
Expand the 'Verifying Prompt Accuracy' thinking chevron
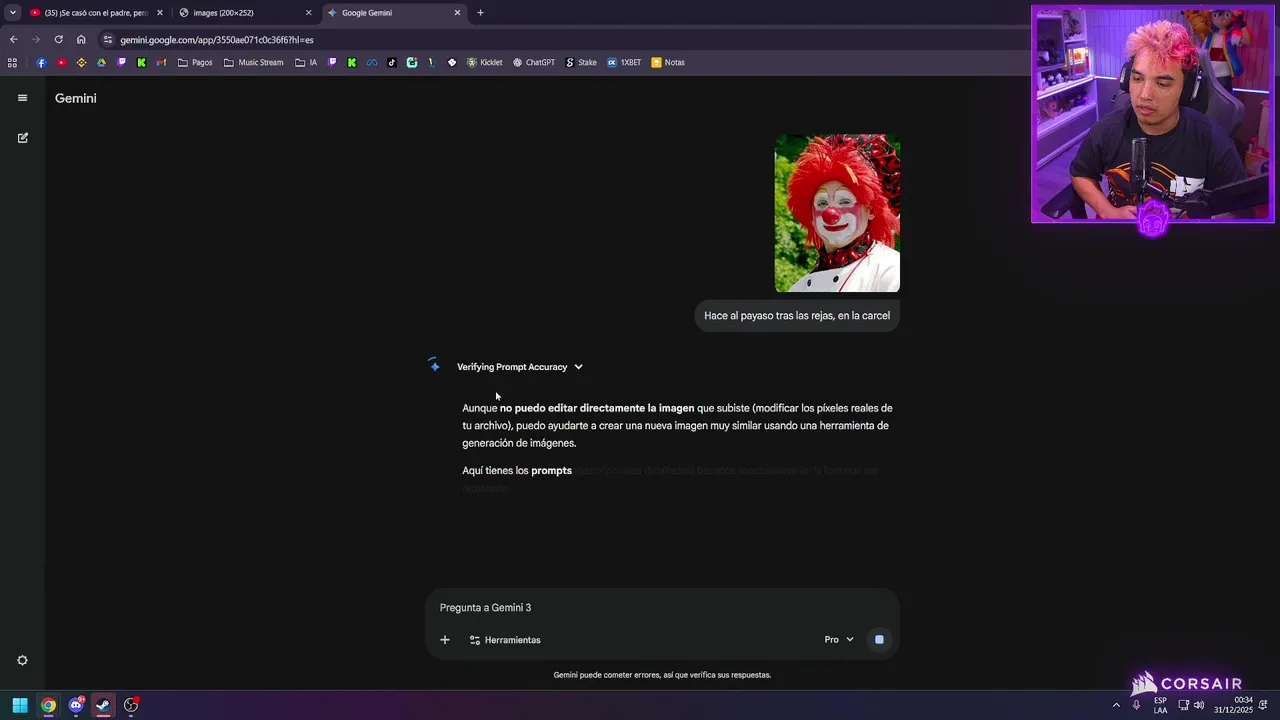coord(578,367)
